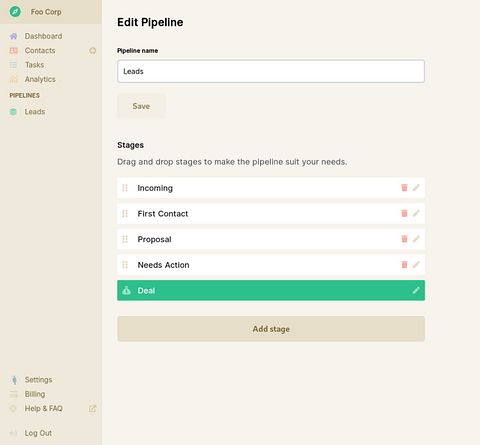Open the Dashboard page
480x445 pixels.
(43, 36)
